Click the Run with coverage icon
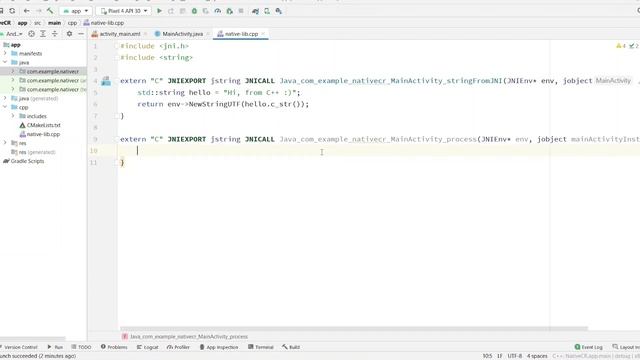This screenshot has width=640, height=360. coord(206,11)
